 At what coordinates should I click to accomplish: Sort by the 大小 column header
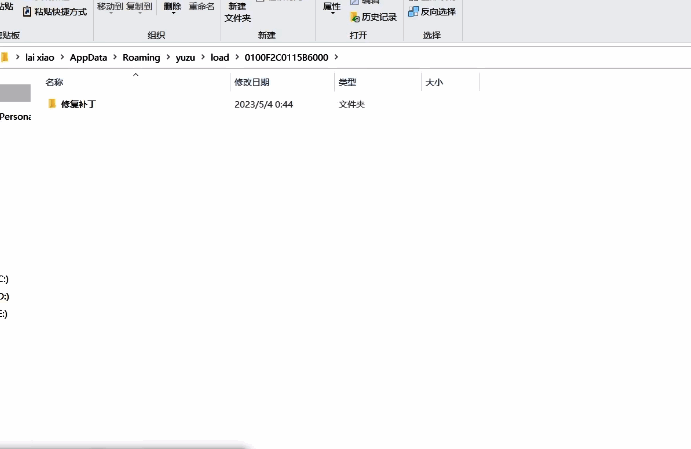(434, 82)
